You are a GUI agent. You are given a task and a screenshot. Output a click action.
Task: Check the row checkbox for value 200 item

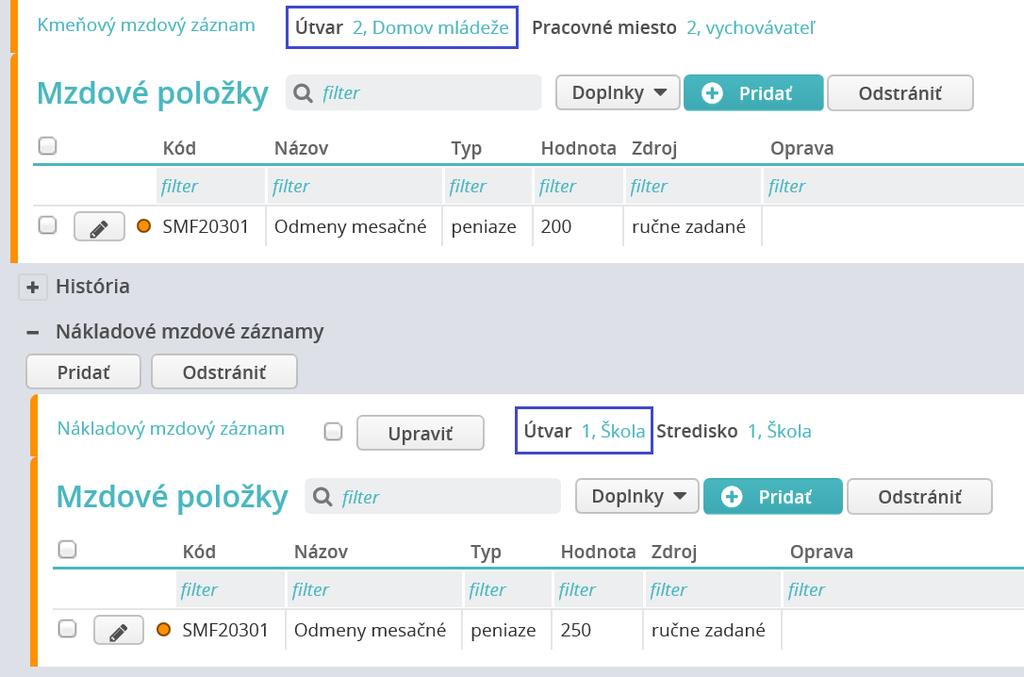[x=48, y=225]
